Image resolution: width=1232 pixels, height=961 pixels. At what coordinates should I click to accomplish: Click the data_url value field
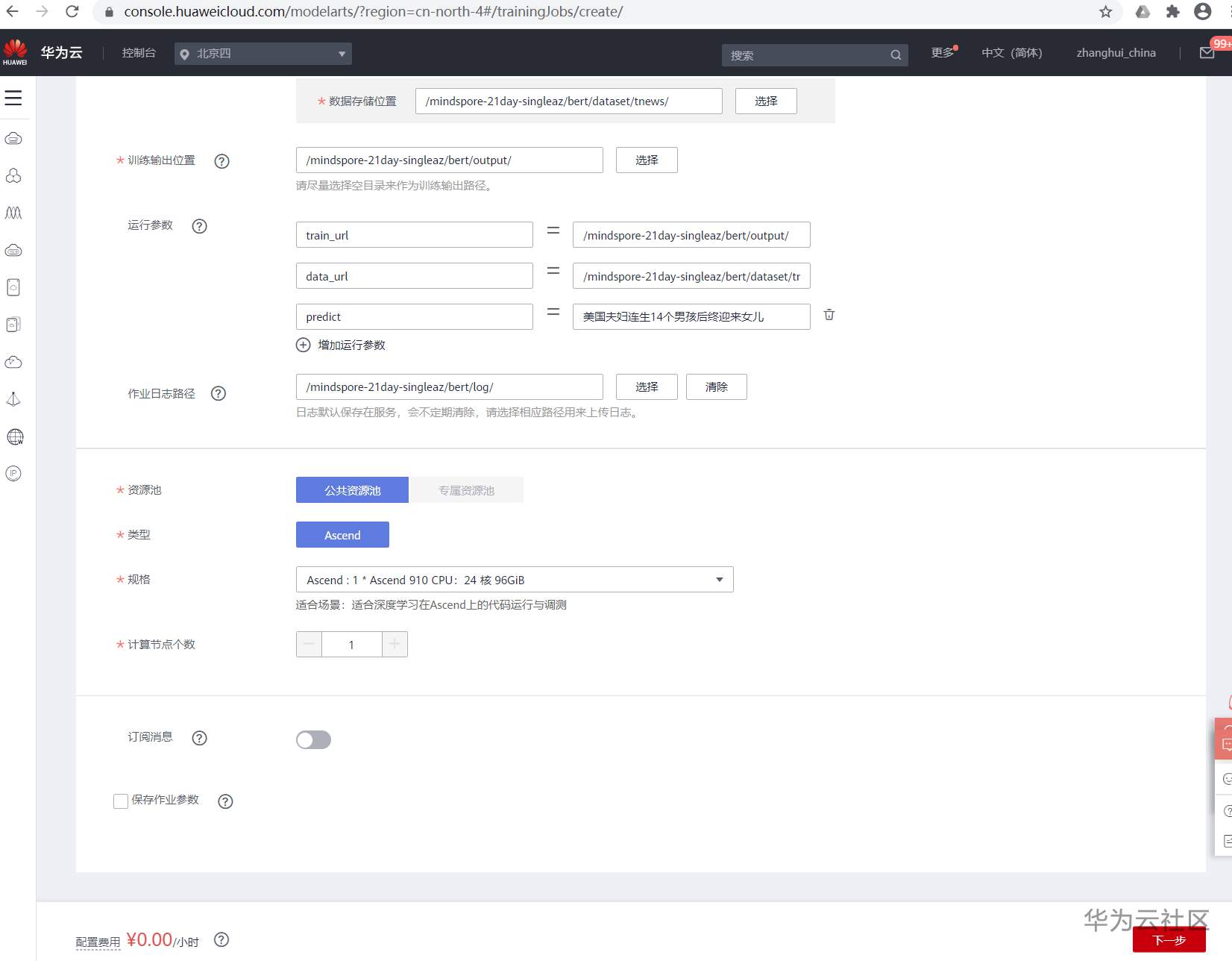coord(691,276)
